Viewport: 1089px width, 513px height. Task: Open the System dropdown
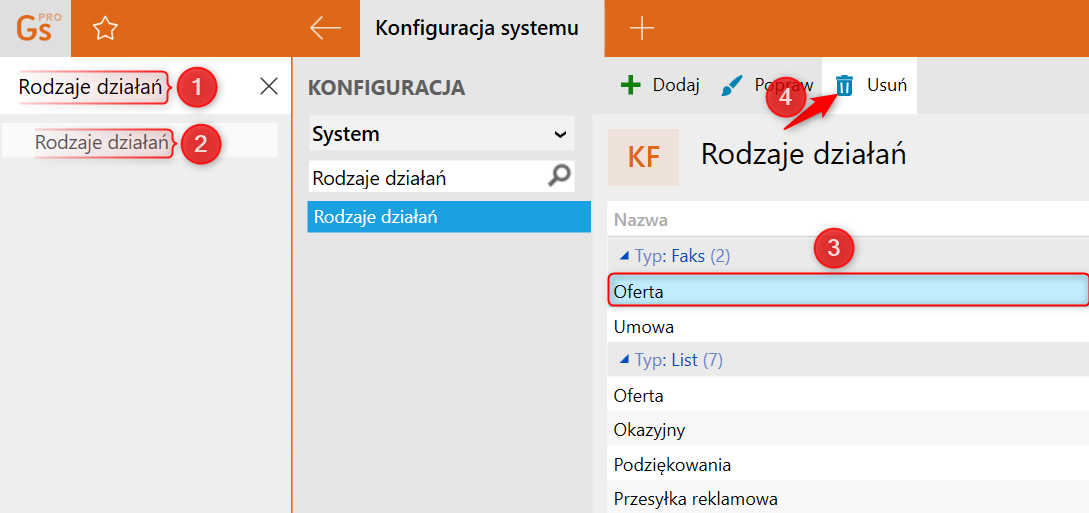pyautogui.click(x=442, y=133)
